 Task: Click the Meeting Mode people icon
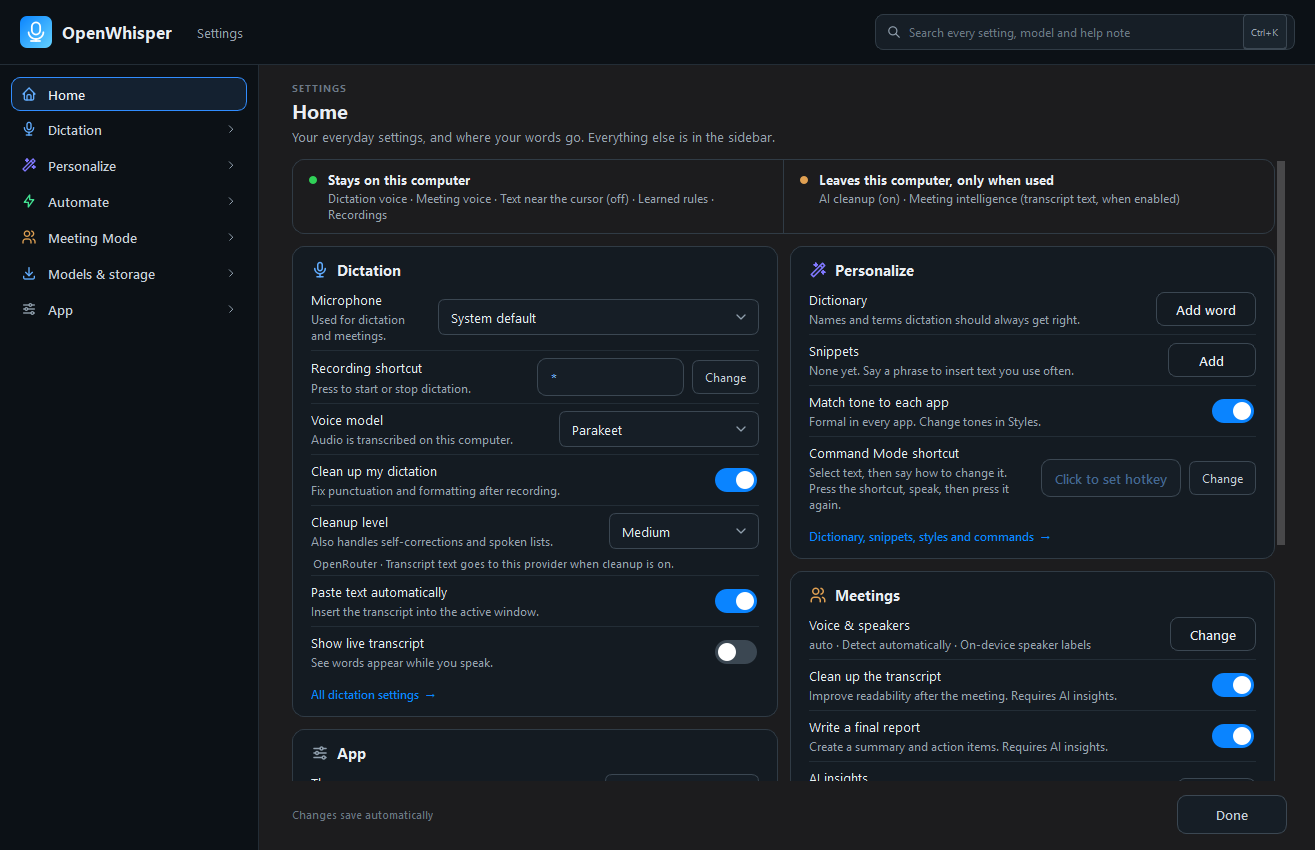point(29,238)
